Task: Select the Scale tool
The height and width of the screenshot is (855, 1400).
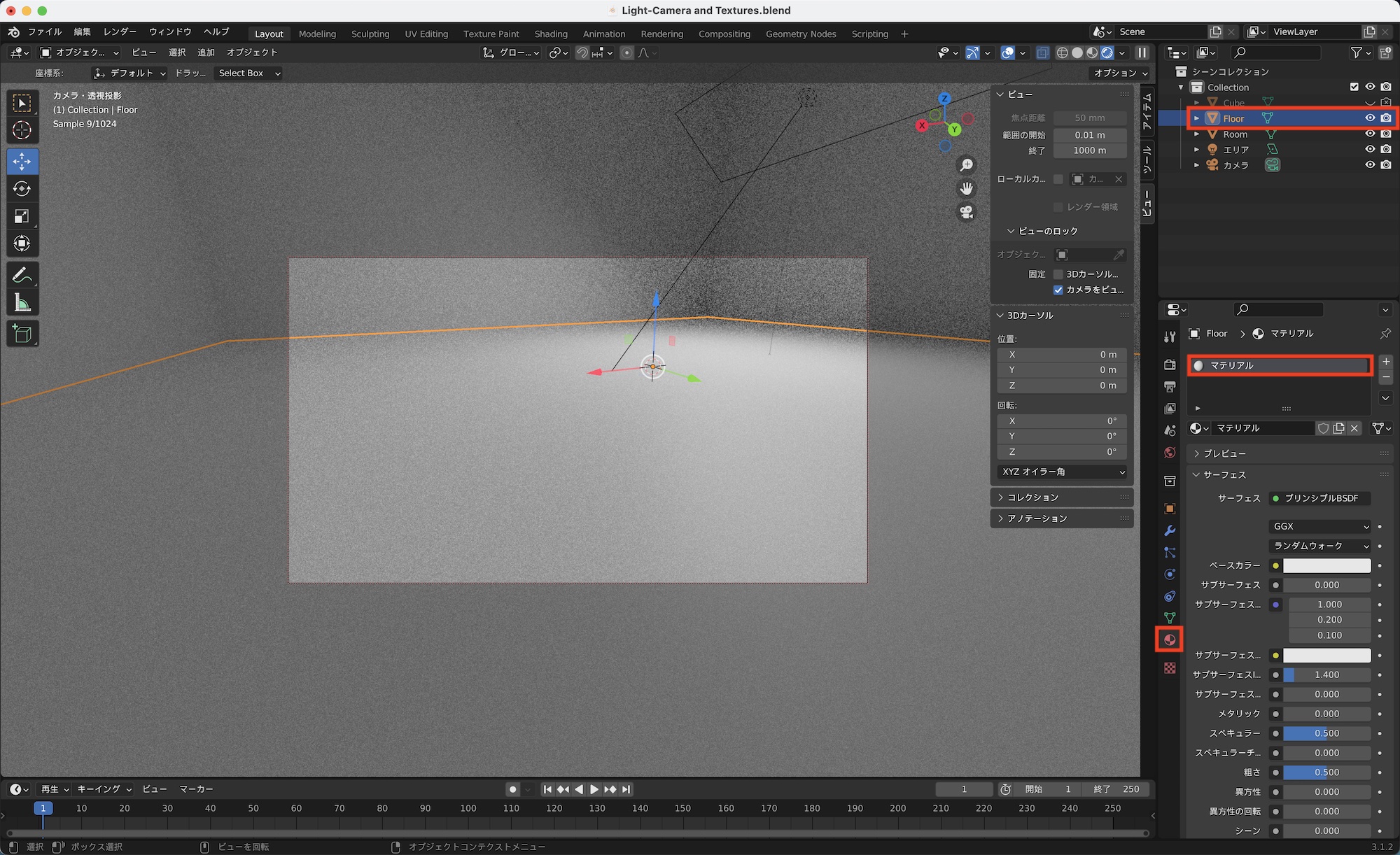Action: click(22, 216)
